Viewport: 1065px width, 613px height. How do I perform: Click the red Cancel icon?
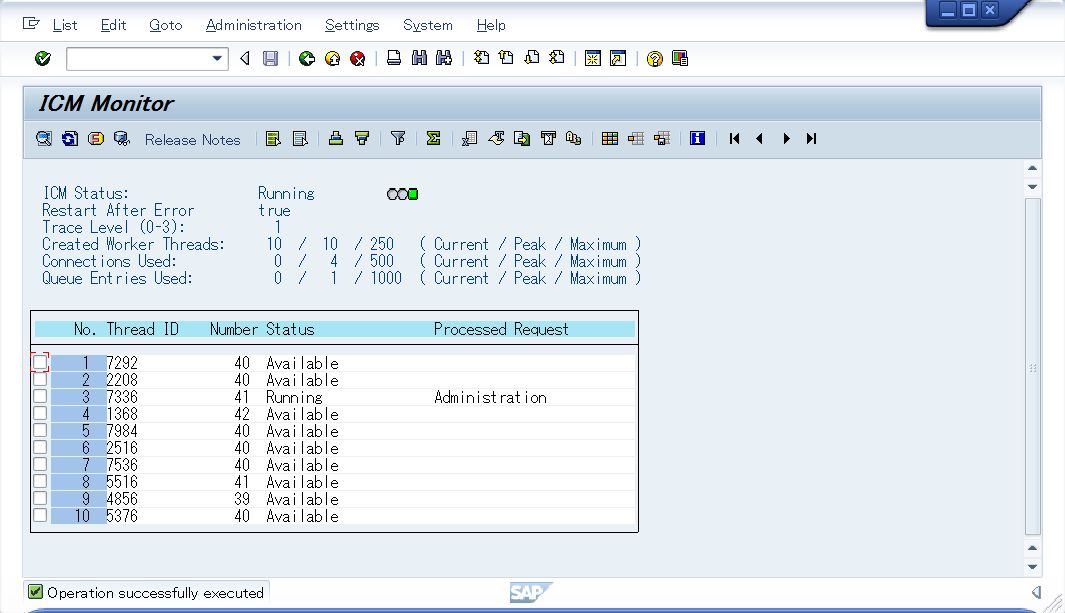(357, 59)
